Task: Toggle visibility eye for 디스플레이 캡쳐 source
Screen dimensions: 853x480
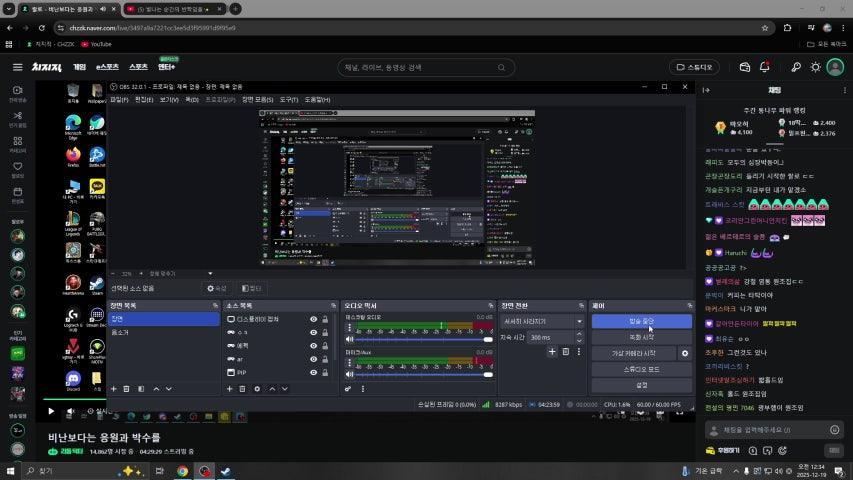Action: [313, 319]
